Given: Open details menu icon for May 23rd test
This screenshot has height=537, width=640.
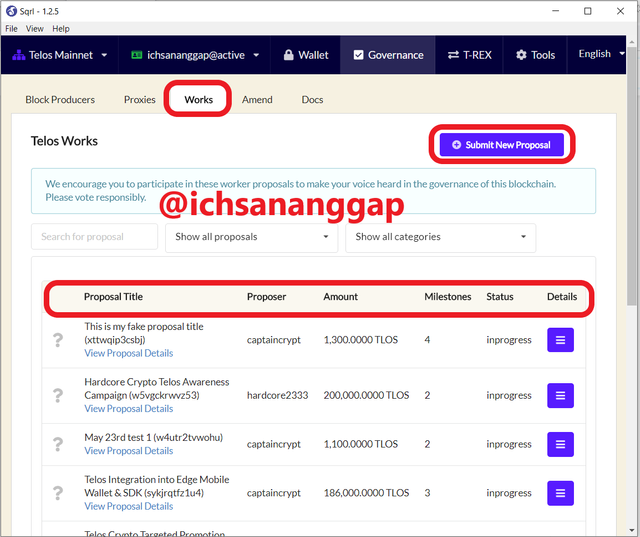Looking at the screenshot, I should [x=560, y=444].
